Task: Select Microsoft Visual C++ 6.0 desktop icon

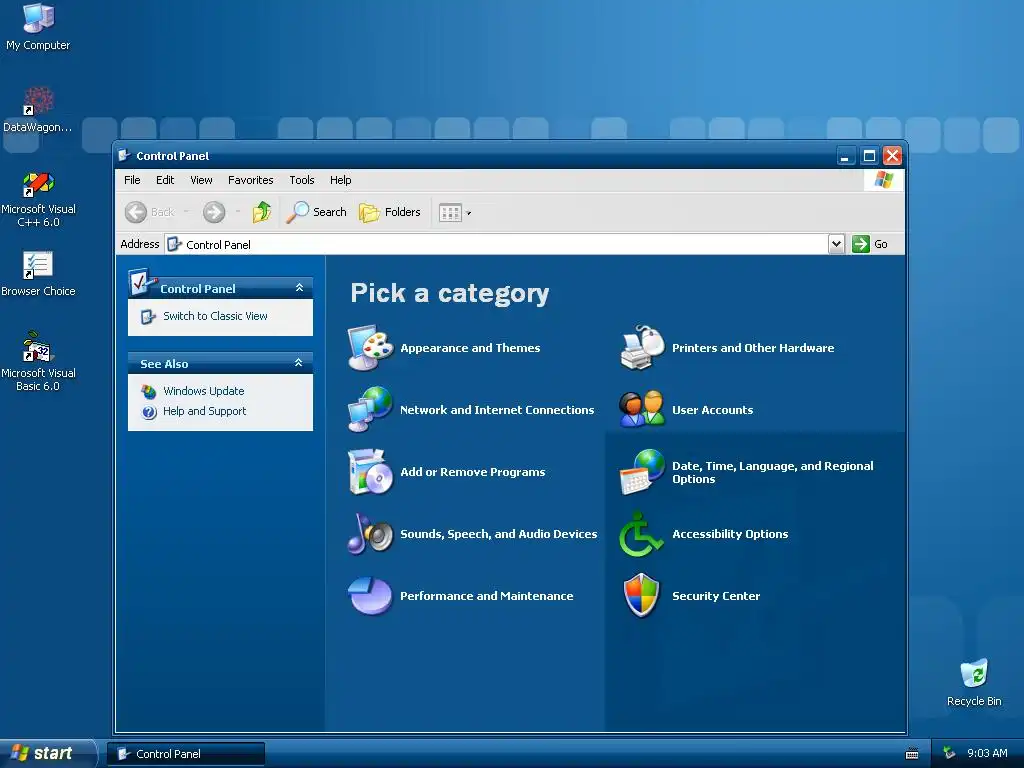Action: click(38, 199)
